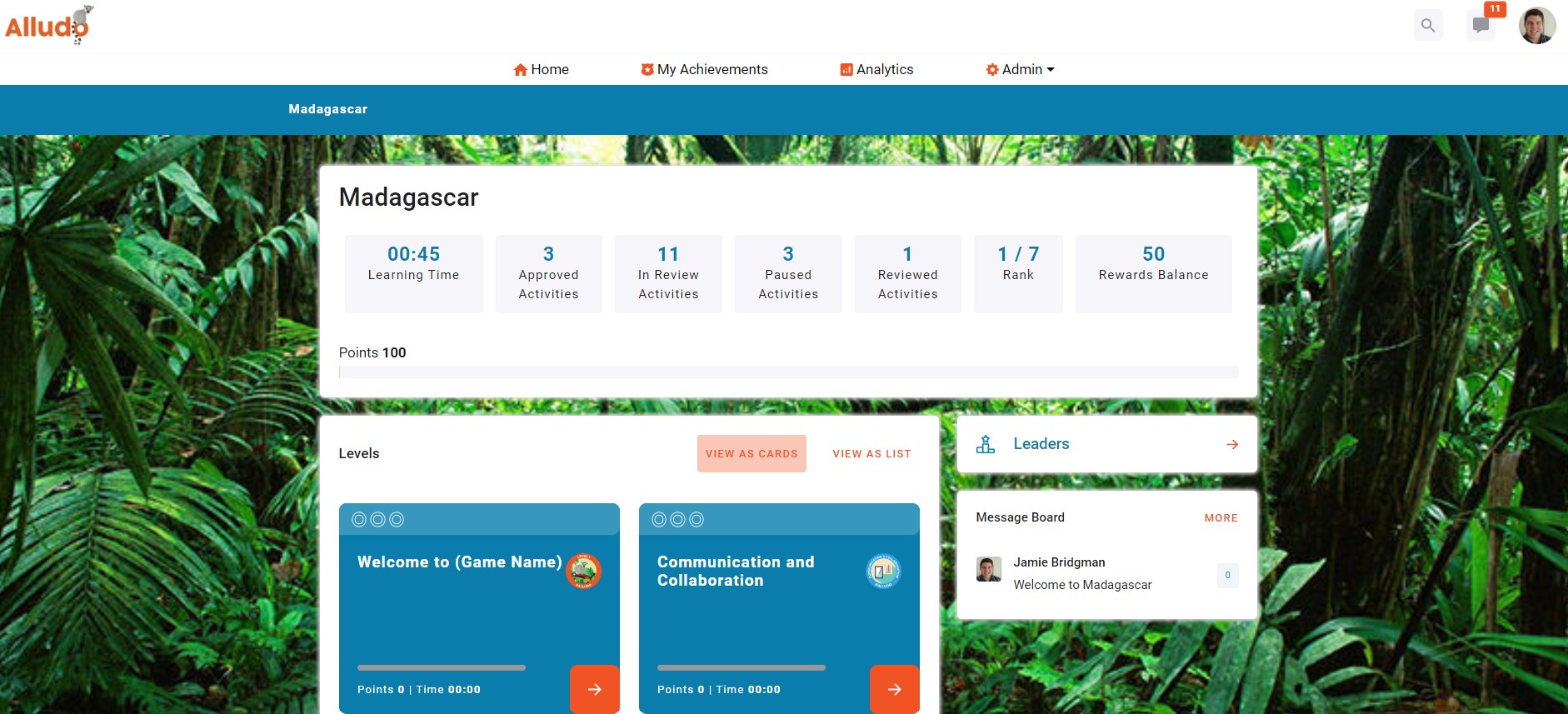Open the user profile avatar
Viewport: 1568px width, 714px height.
click(1537, 26)
